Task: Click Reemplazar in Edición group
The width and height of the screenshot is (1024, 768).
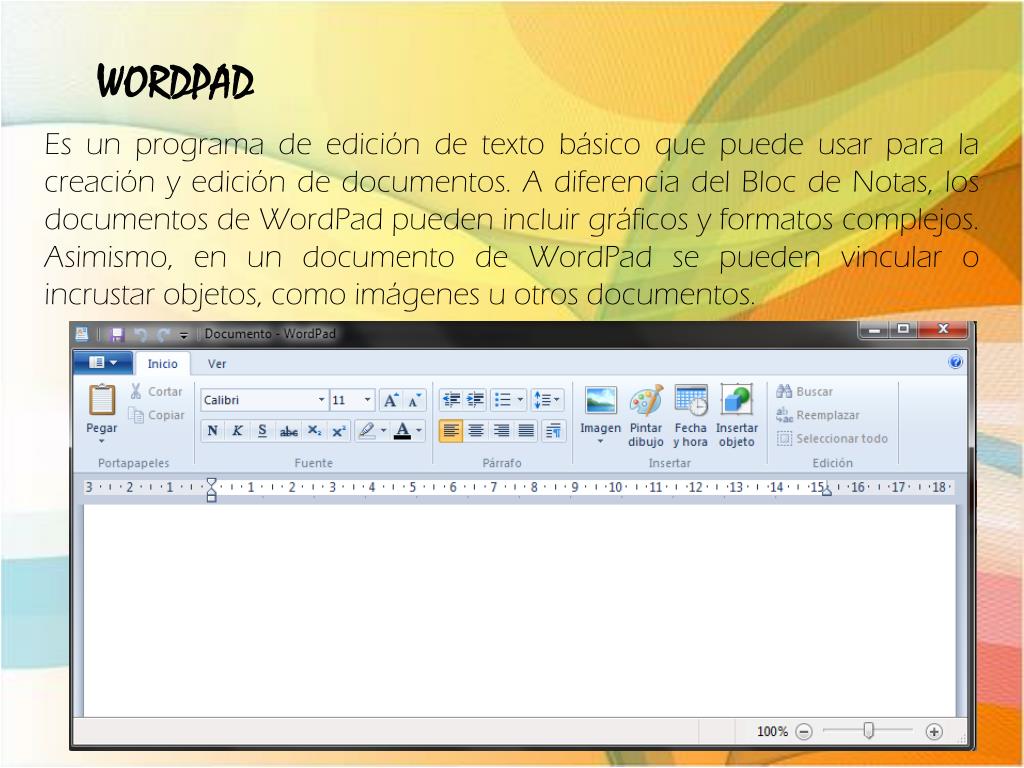Action: 818,415
